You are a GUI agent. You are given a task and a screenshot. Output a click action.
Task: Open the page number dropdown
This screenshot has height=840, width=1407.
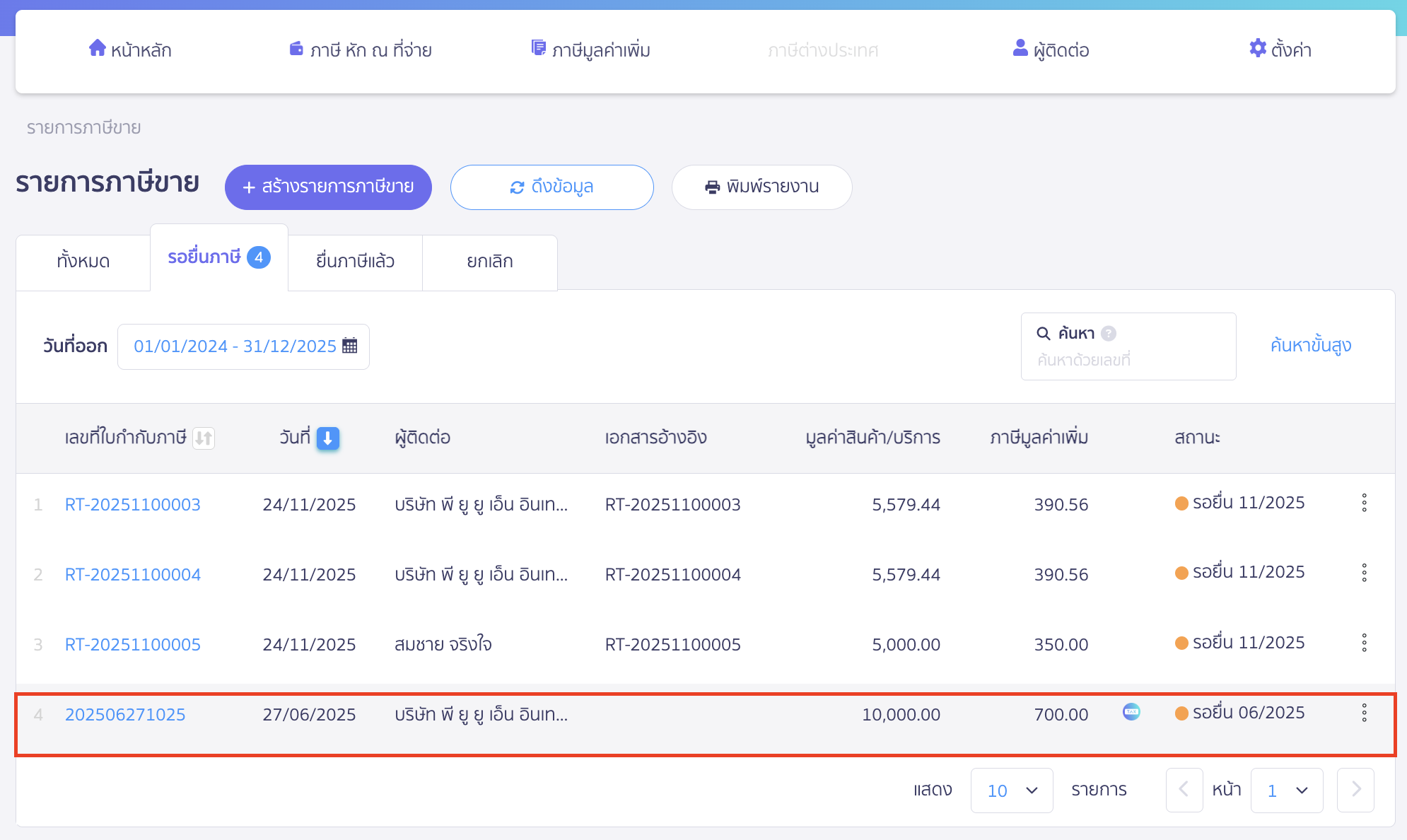tap(1286, 790)
